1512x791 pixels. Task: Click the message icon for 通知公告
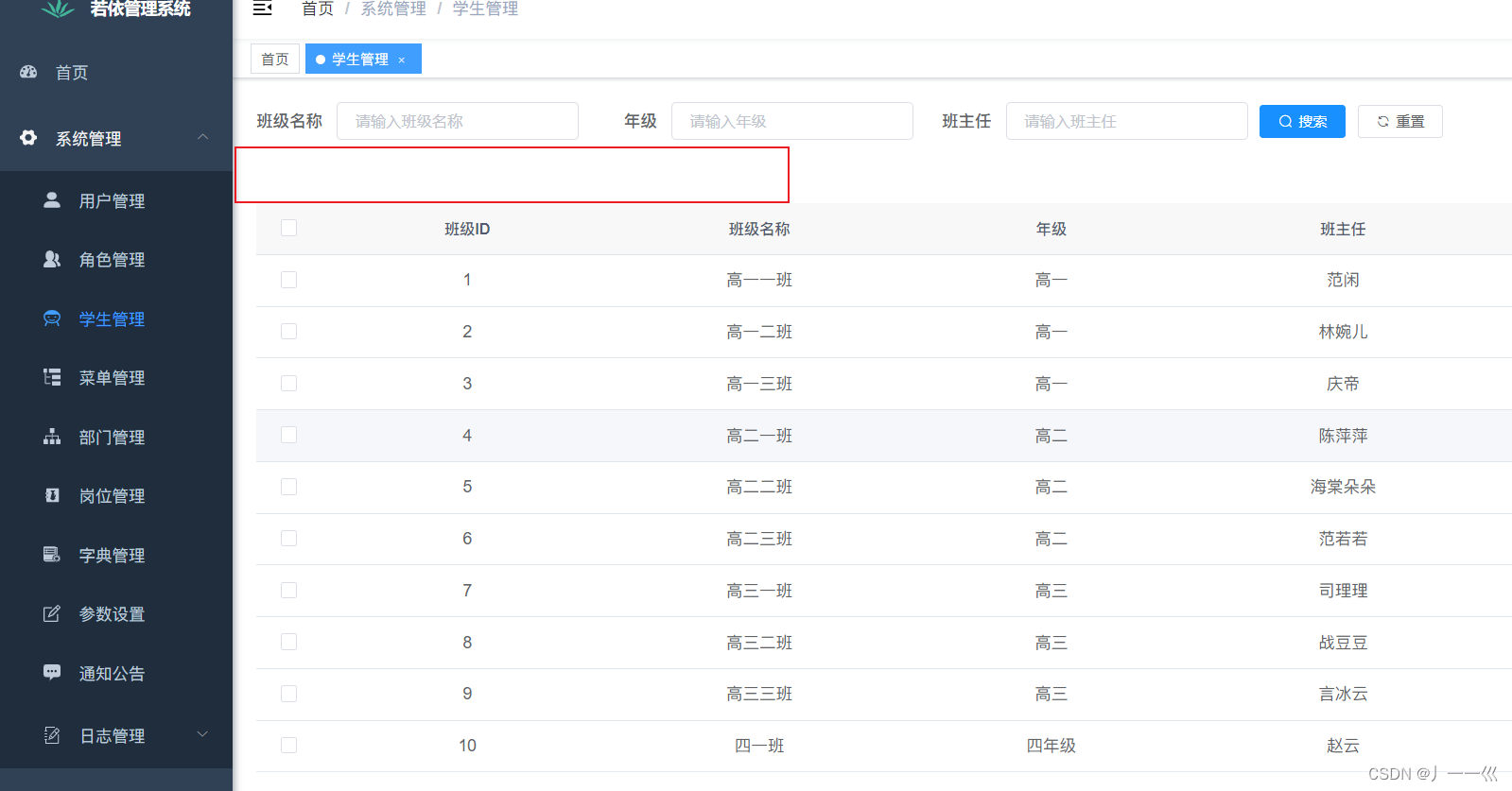pyautogui.click(x=52, y=673)
